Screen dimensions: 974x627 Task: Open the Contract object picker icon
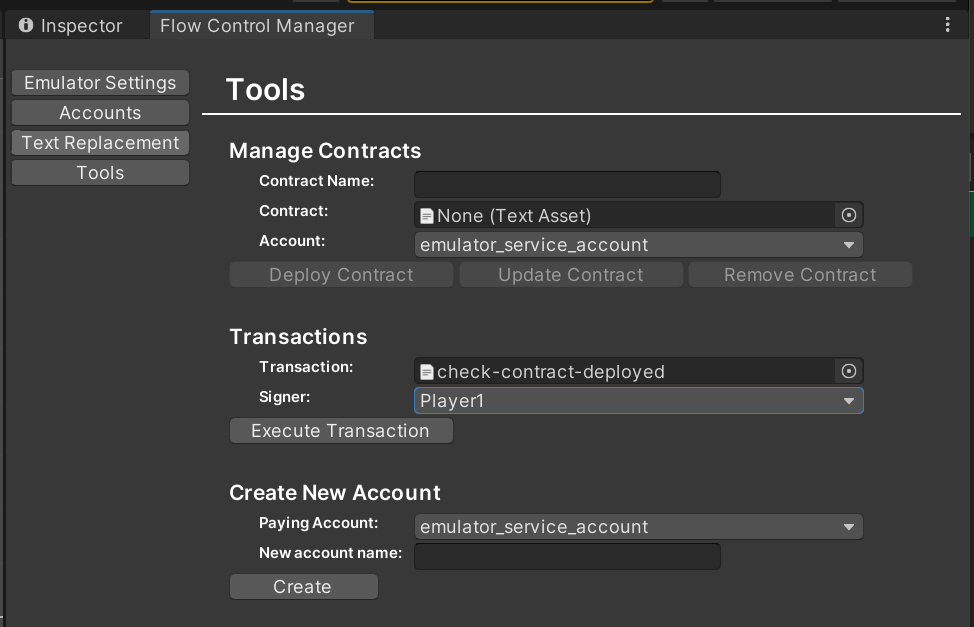[848, 214]
